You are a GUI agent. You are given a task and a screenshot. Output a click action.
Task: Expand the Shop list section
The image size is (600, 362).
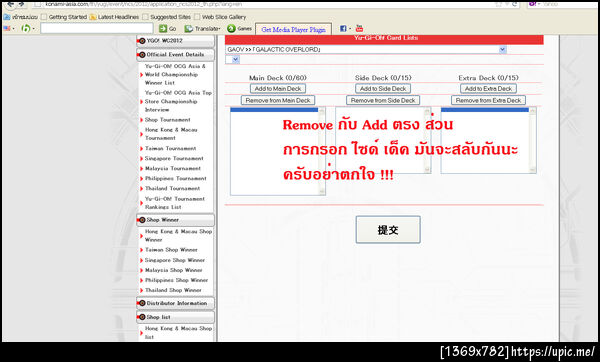click(175, 317)
